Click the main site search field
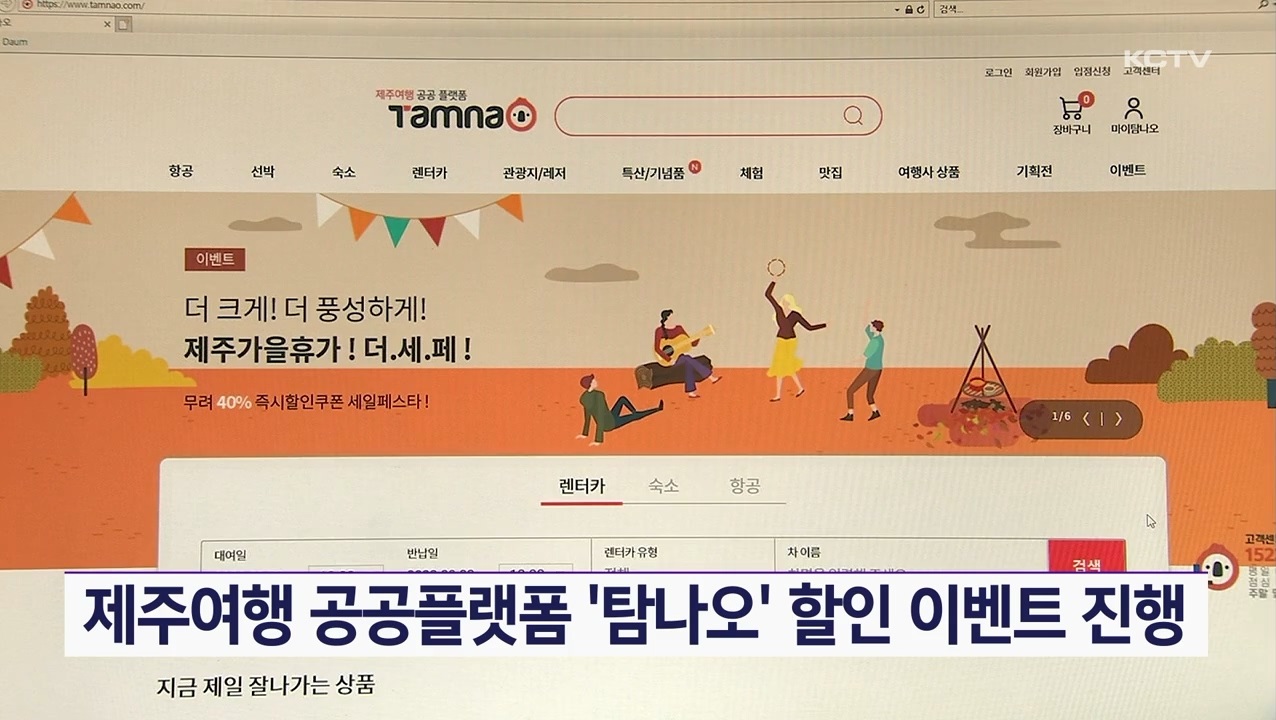Screen dimensions: 1276x720 (x=700, y=116)
